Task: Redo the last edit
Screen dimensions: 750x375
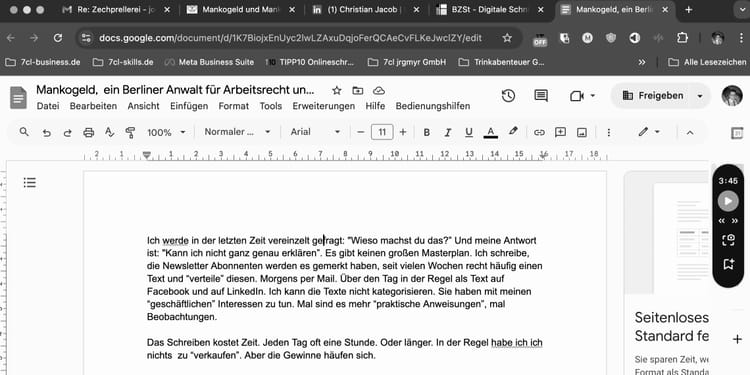Action: (67, 132)
